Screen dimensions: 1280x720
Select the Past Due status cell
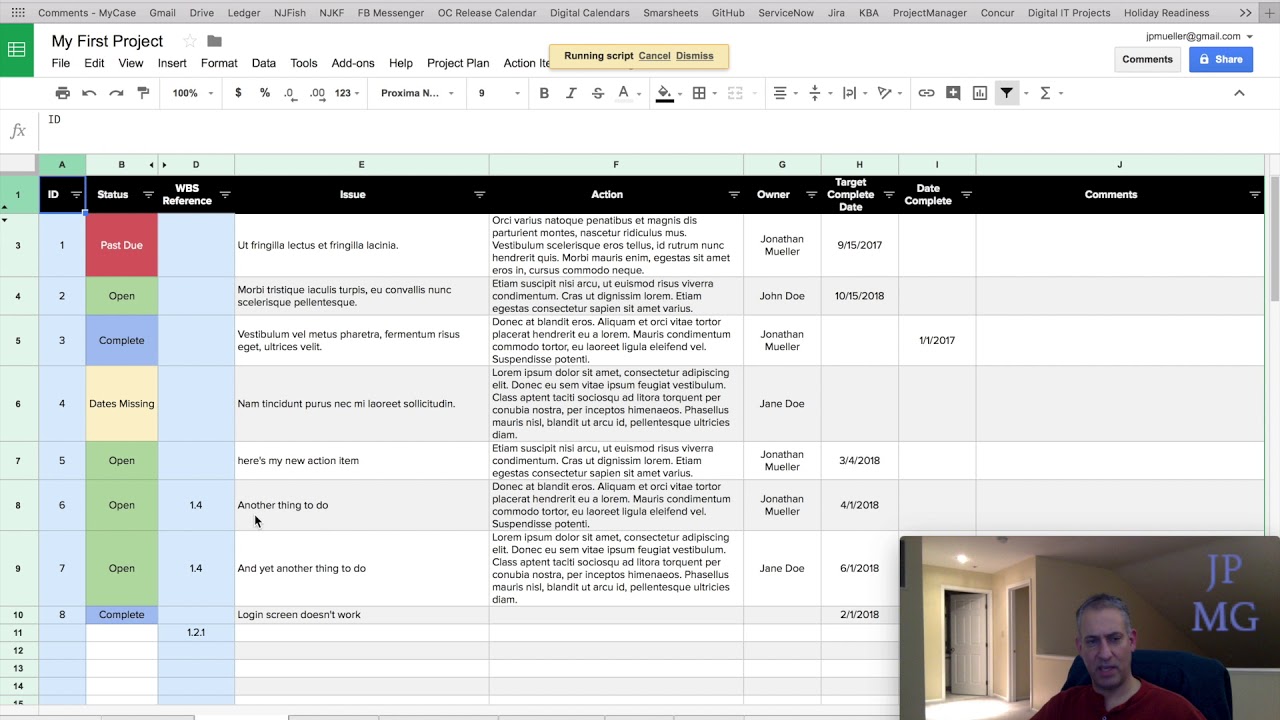(121, 245)
